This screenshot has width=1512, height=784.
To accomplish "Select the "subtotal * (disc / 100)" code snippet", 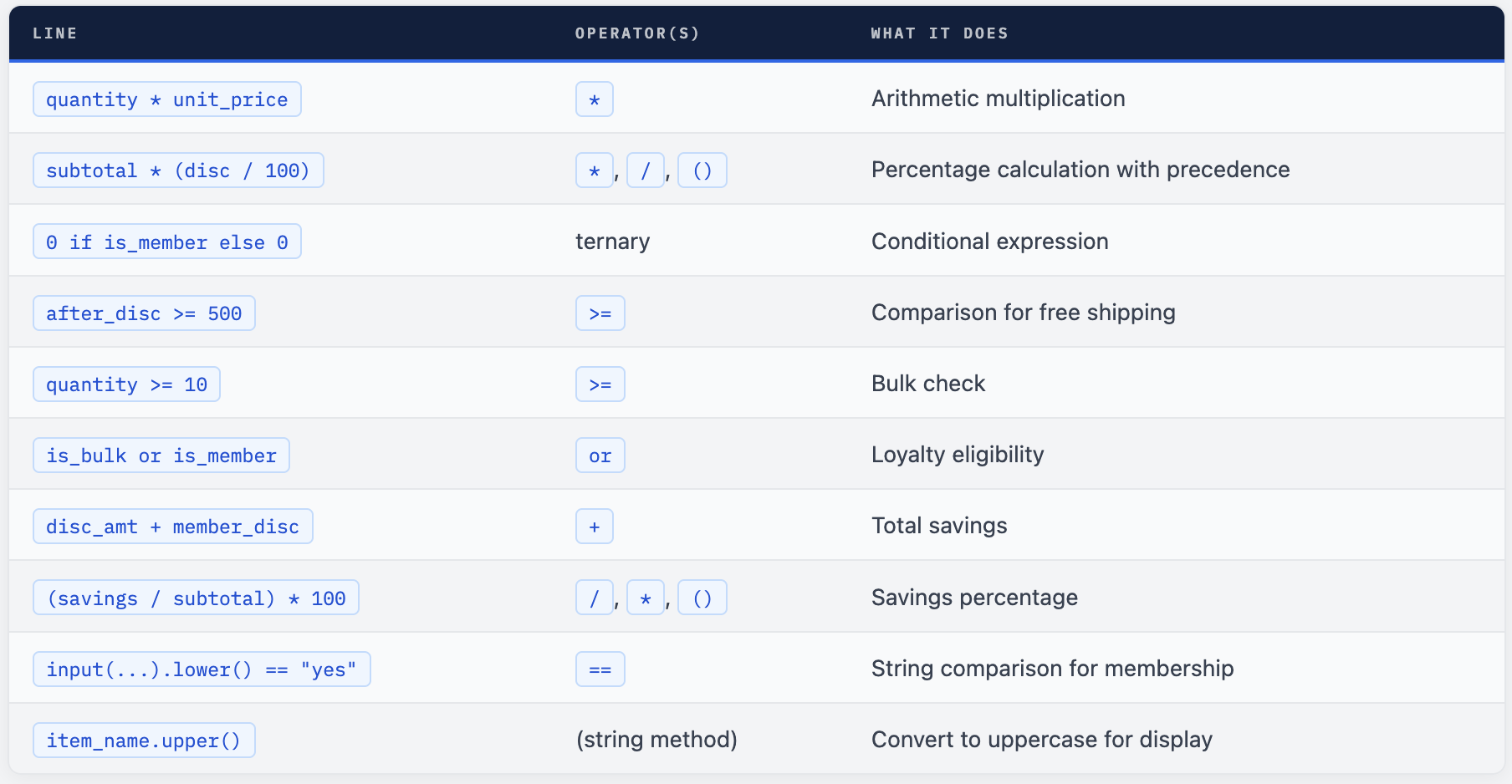I will 178,171.
